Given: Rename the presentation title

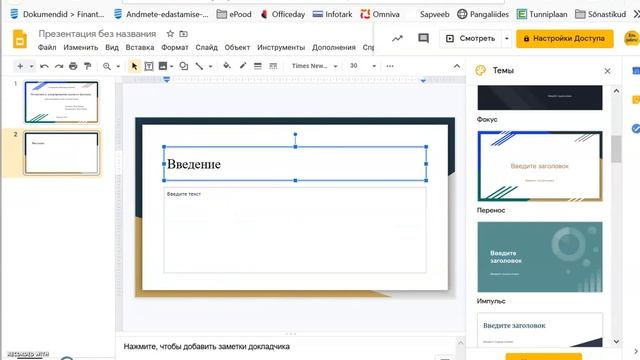Looking at the screenshot, I should coord(97,34).
